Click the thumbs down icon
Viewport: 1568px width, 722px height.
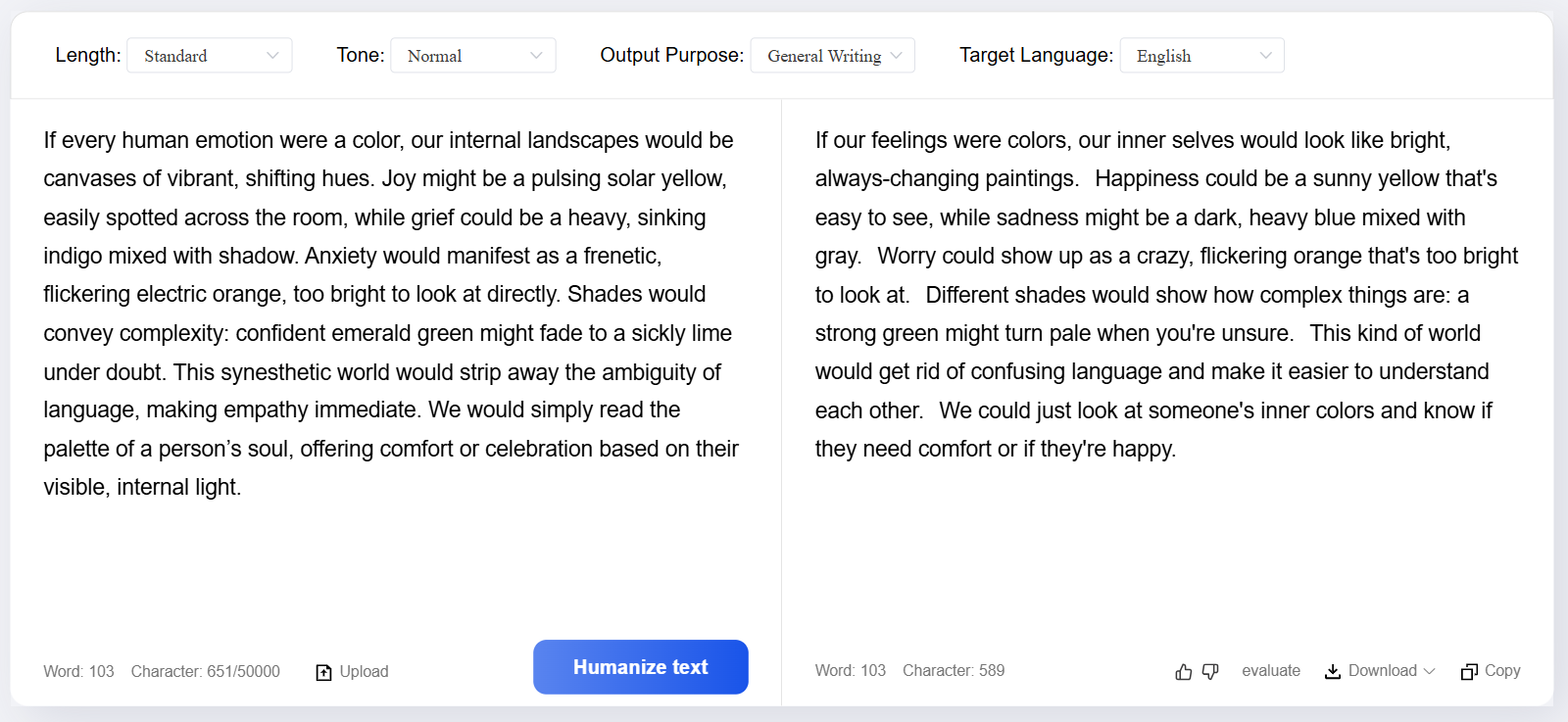click(1210, 672)
